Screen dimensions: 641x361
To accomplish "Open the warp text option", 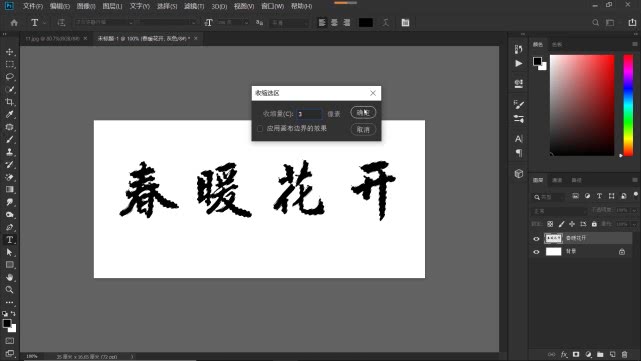I will [385, 22].
